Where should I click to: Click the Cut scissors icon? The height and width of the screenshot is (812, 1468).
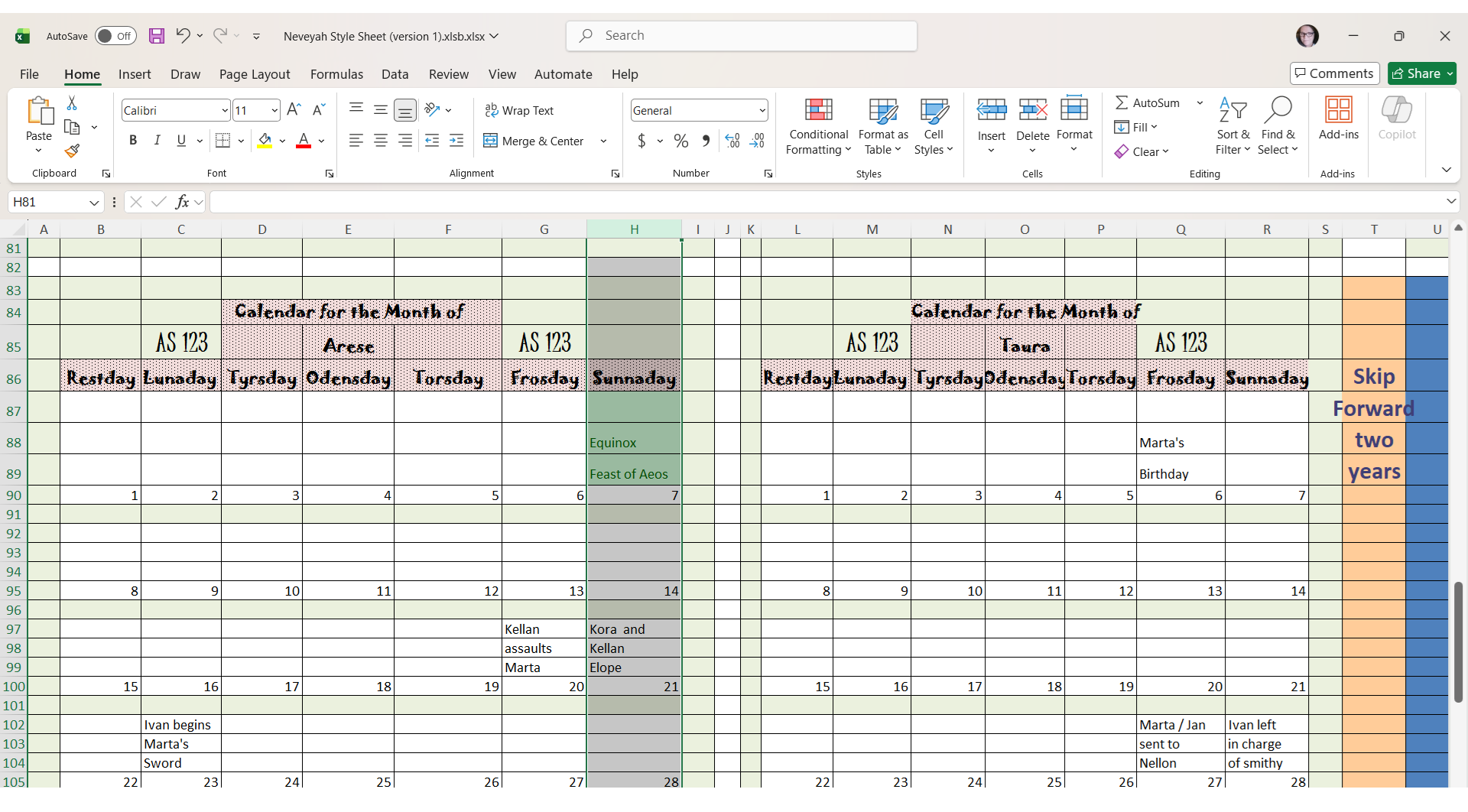[x=72, y=102]
